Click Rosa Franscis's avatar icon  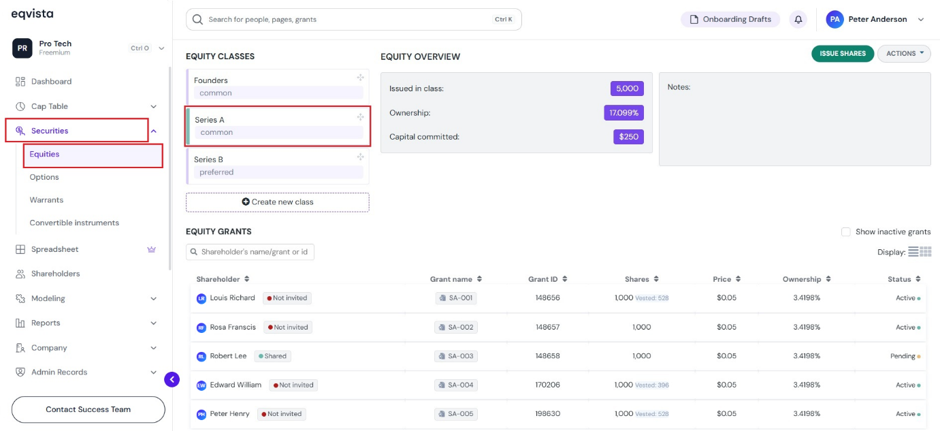point(201,327)
